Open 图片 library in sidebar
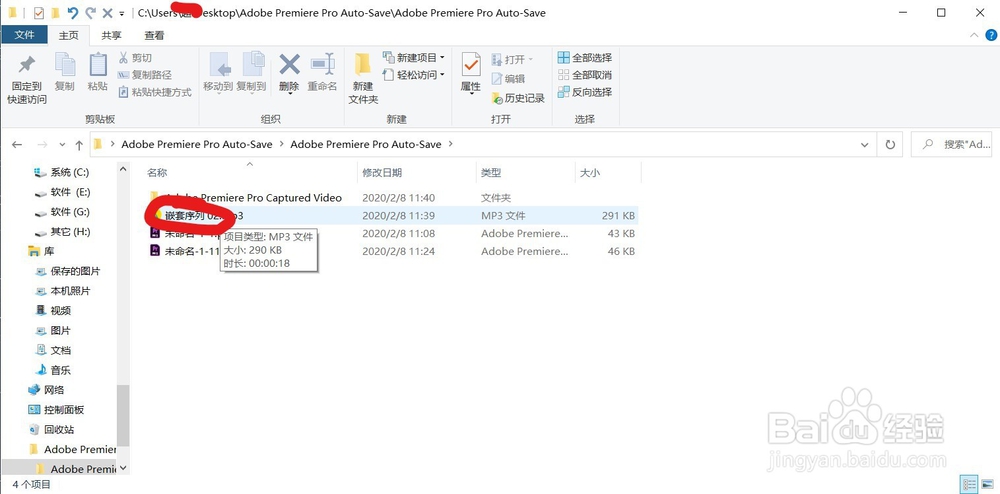The width and height of the screenshot is (1000, 494). (52, 330)
